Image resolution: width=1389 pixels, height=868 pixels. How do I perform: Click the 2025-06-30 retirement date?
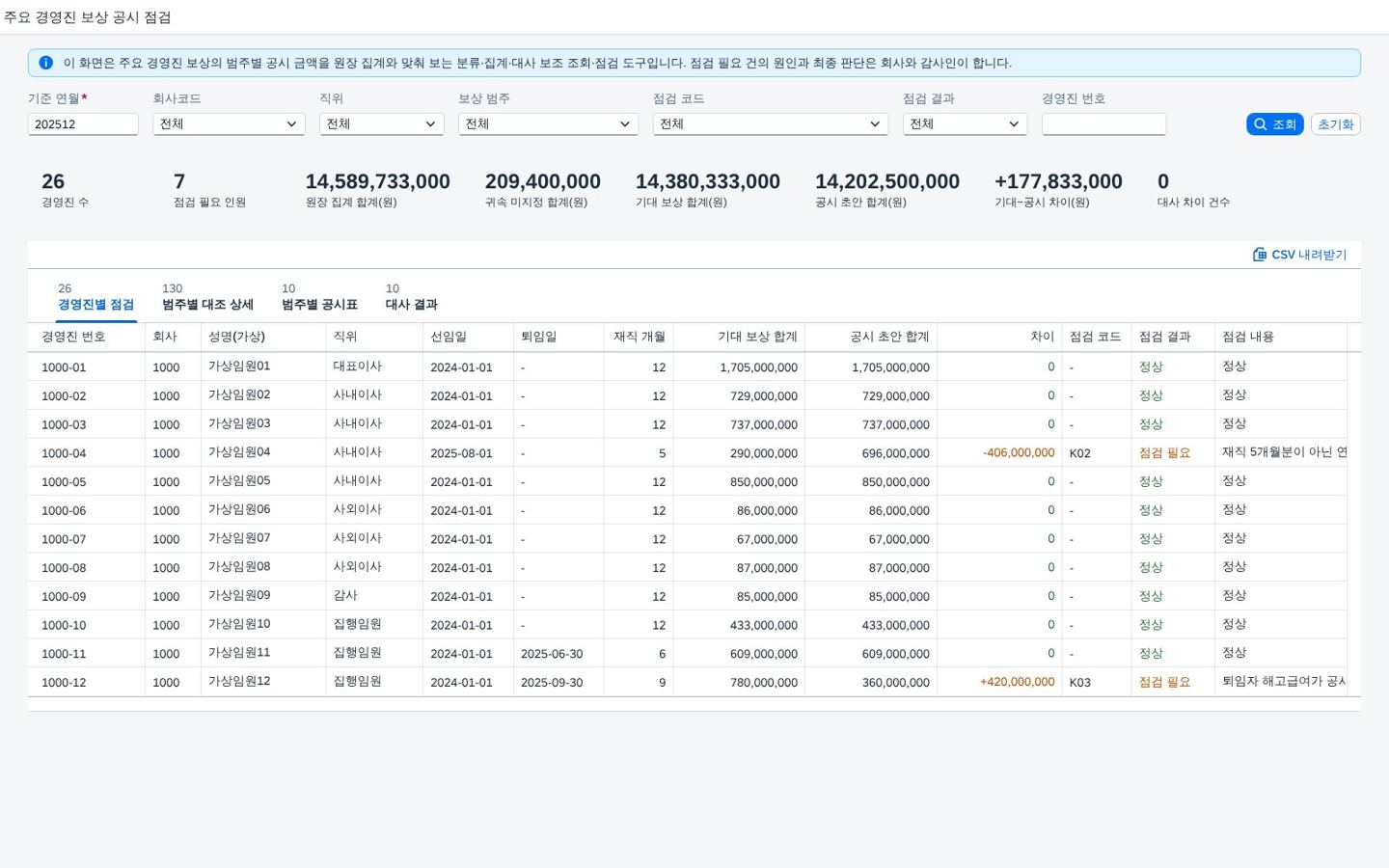[552, 654]
